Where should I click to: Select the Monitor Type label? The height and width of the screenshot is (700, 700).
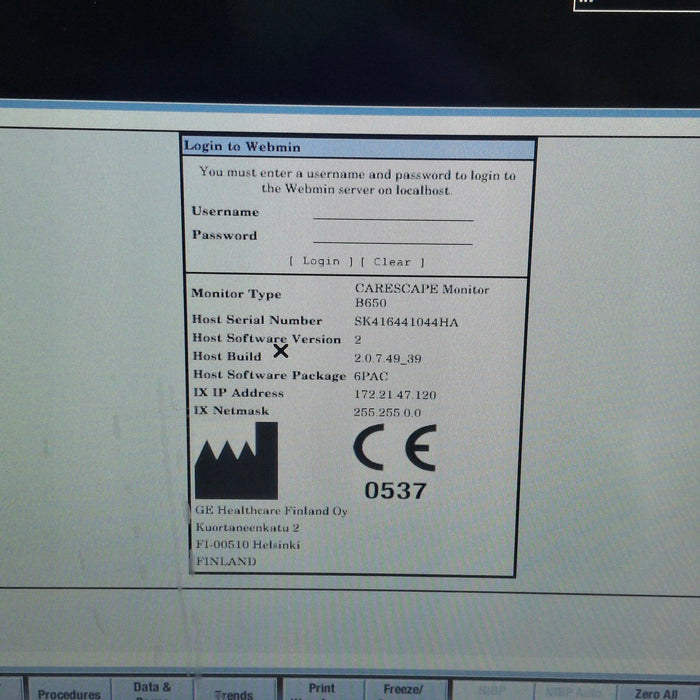click(x=236, y=294)
